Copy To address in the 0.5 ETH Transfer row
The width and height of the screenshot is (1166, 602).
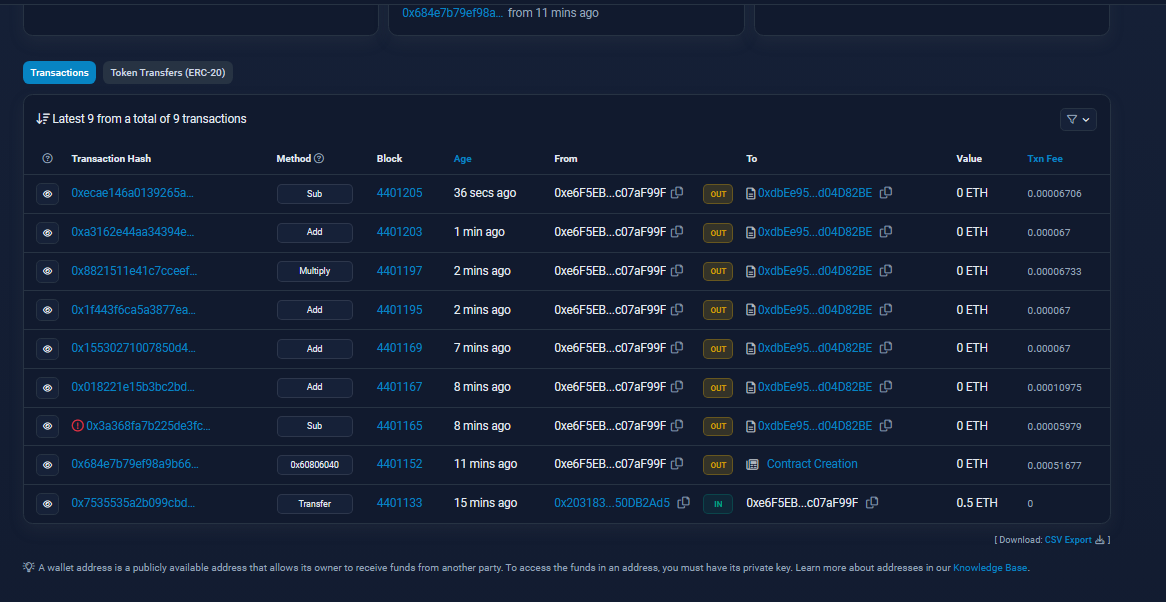click(872, 502)
